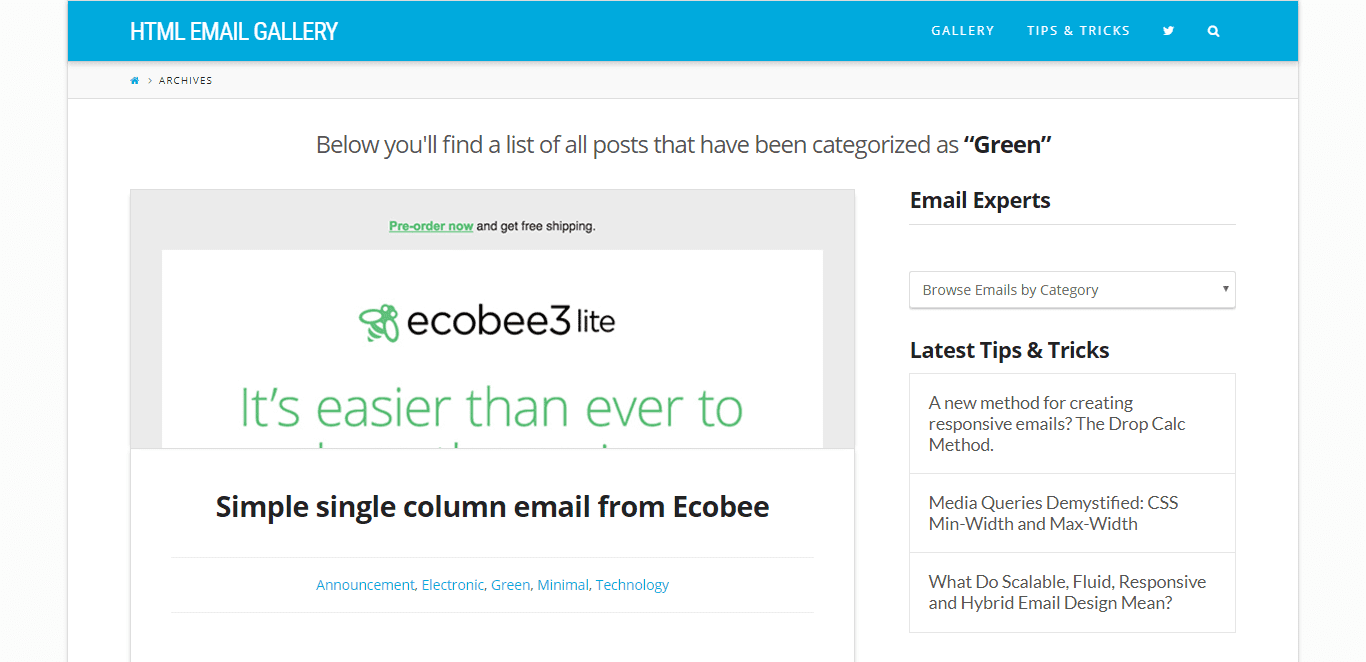The height and width of the screenshot is (662, 1366).
Task: Open the Drop Calc Method article link
Action: [1056, 424]
